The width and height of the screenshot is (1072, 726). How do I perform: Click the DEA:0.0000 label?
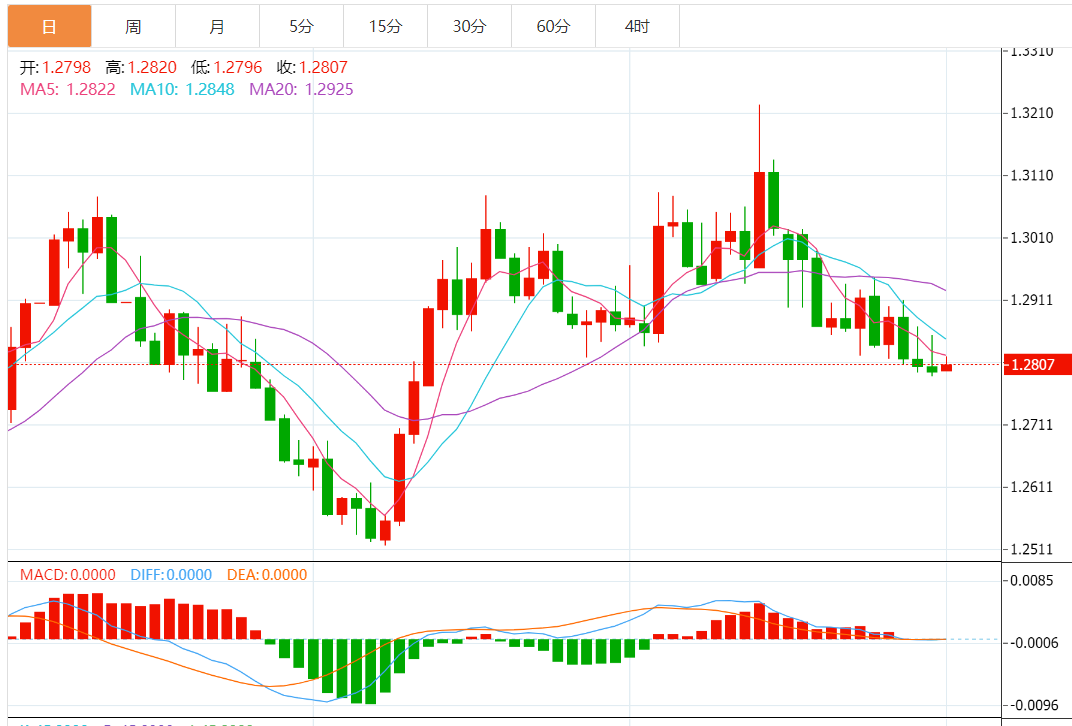[267, 575]
